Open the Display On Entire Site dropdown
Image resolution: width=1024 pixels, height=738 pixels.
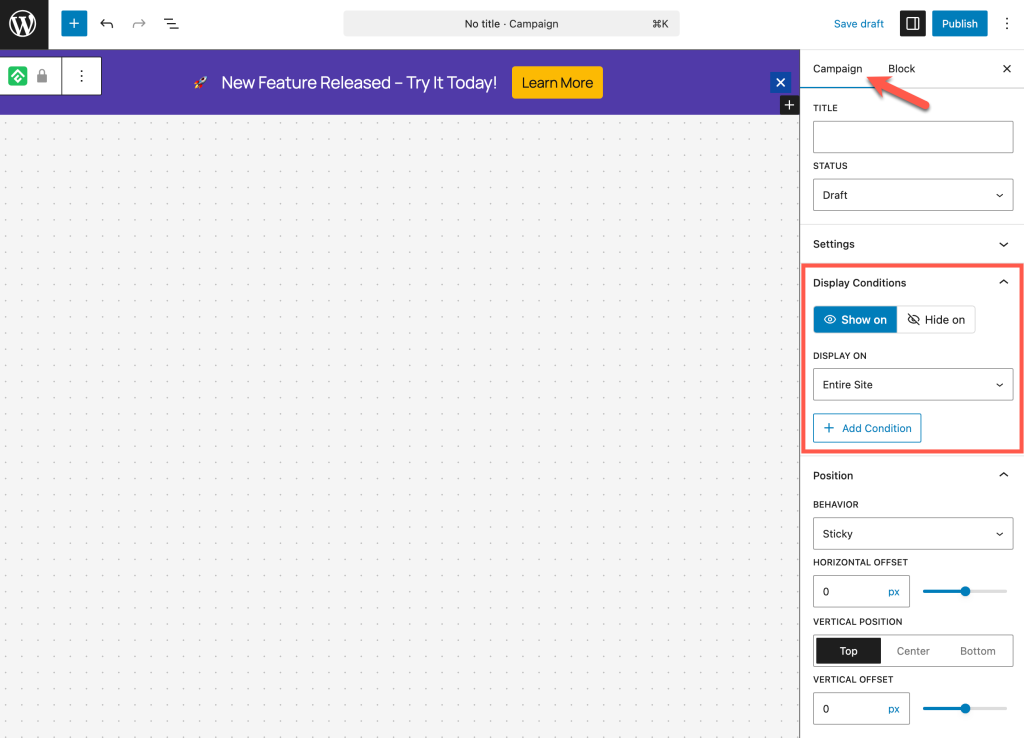coord(912,385)
